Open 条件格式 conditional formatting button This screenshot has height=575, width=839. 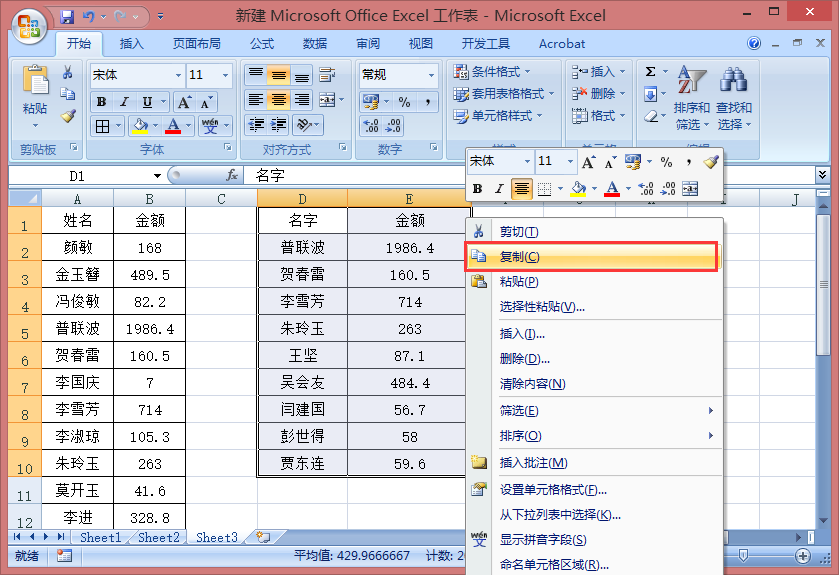(492, 71)
